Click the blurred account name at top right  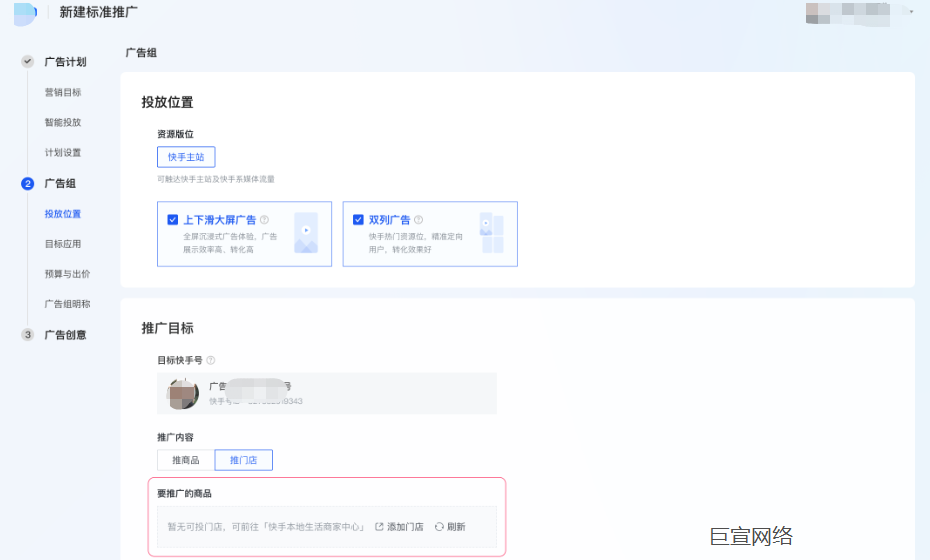point(848,14)
